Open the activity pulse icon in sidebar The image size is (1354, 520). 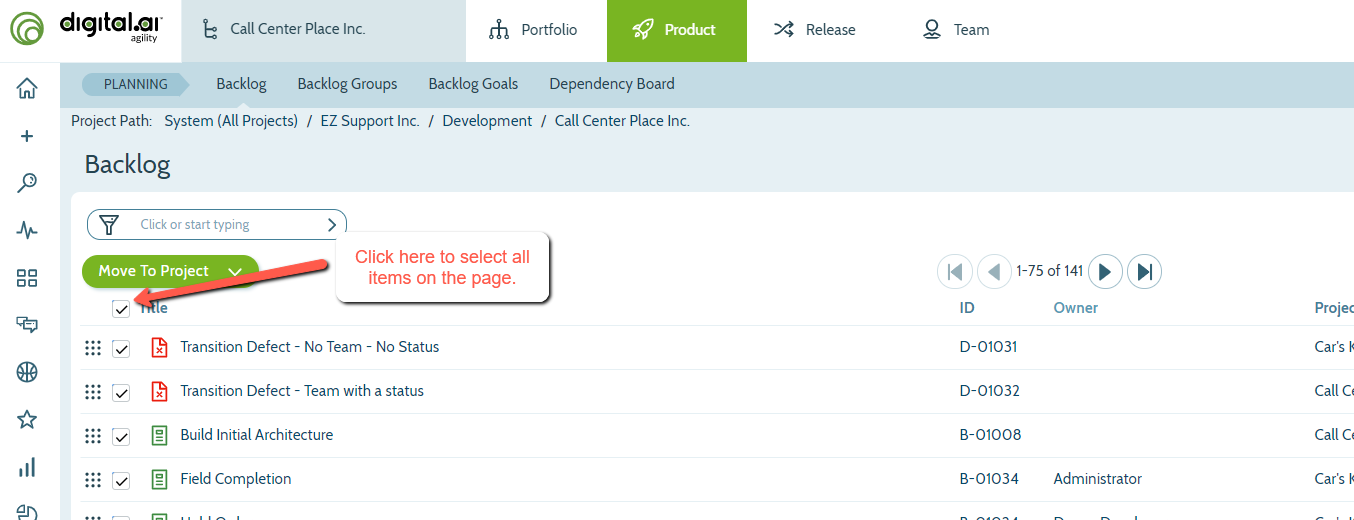click(x=27, y=231)
